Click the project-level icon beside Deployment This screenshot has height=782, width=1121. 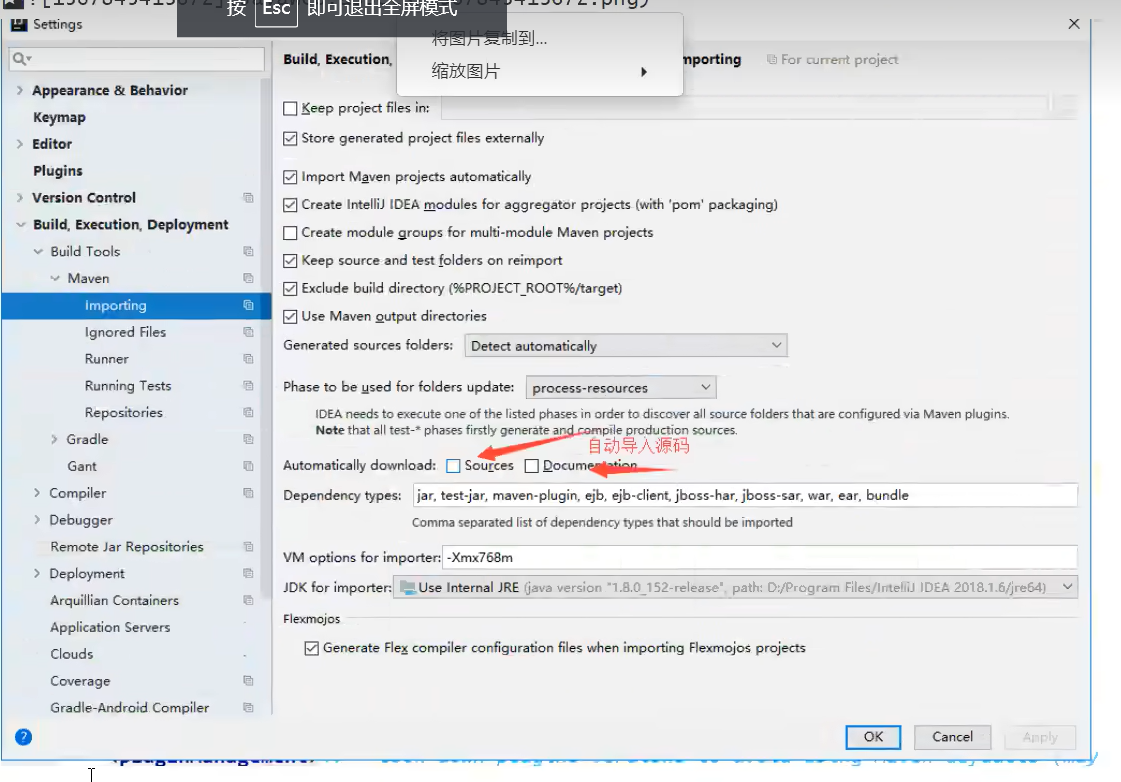tap(248, 573)
